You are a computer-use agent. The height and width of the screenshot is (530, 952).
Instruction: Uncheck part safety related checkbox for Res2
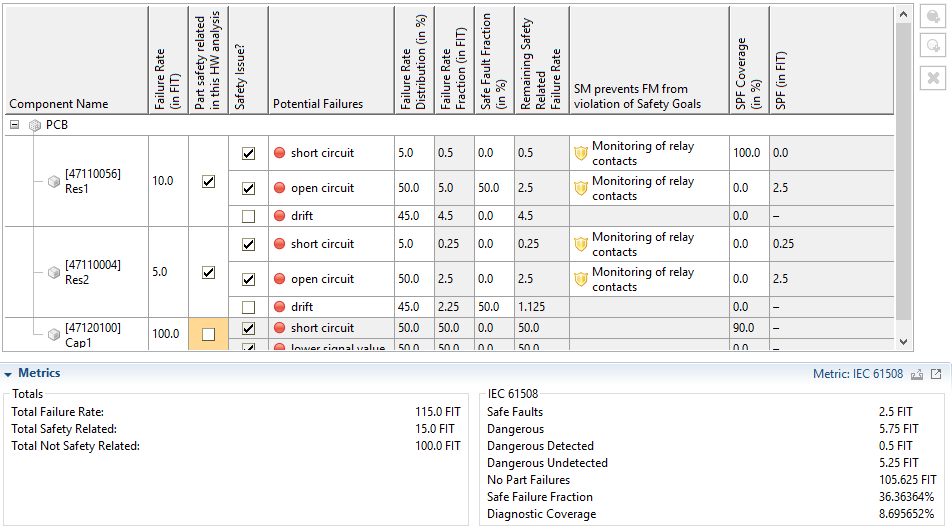click(208, 272)
